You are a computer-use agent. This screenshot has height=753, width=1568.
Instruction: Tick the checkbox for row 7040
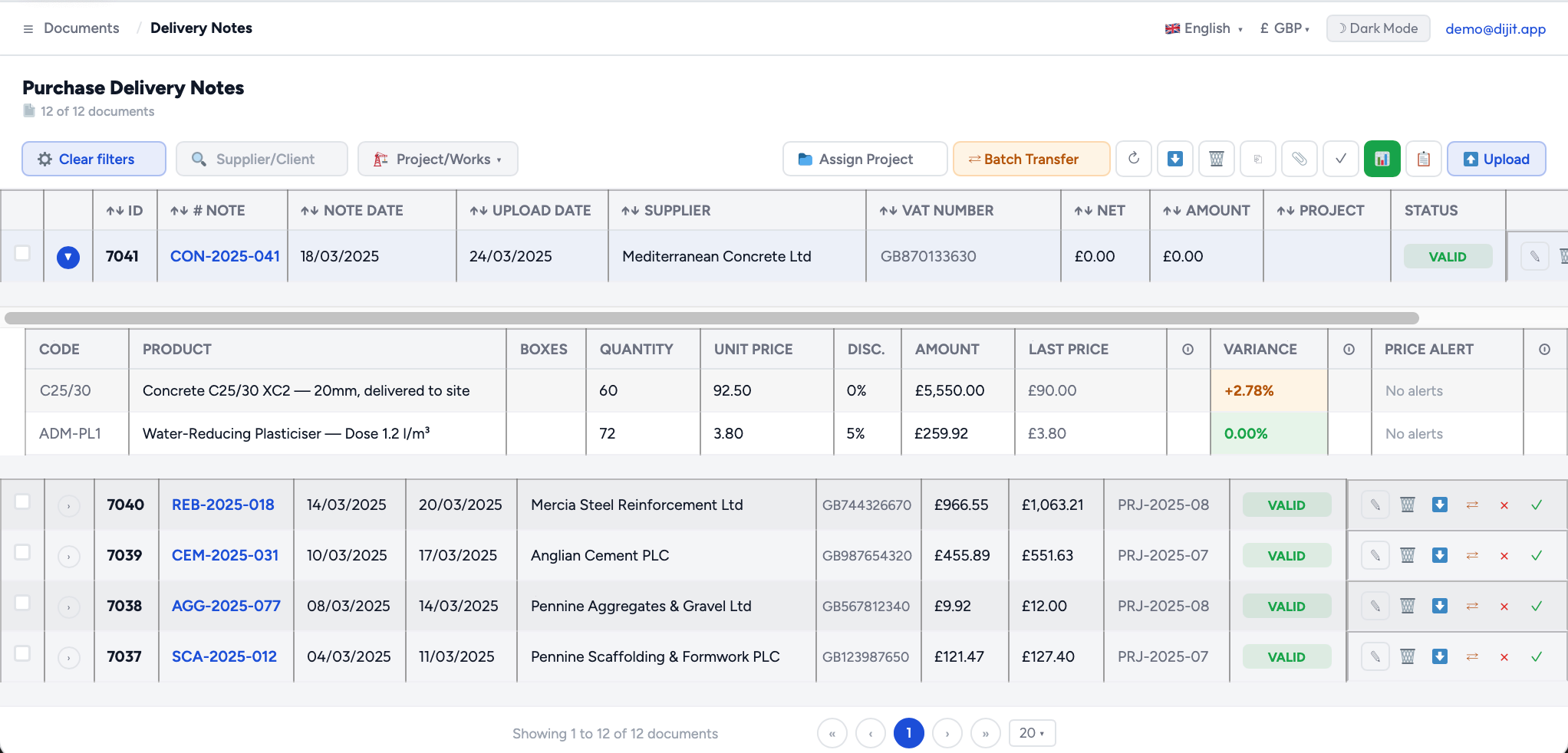[22, 501]
